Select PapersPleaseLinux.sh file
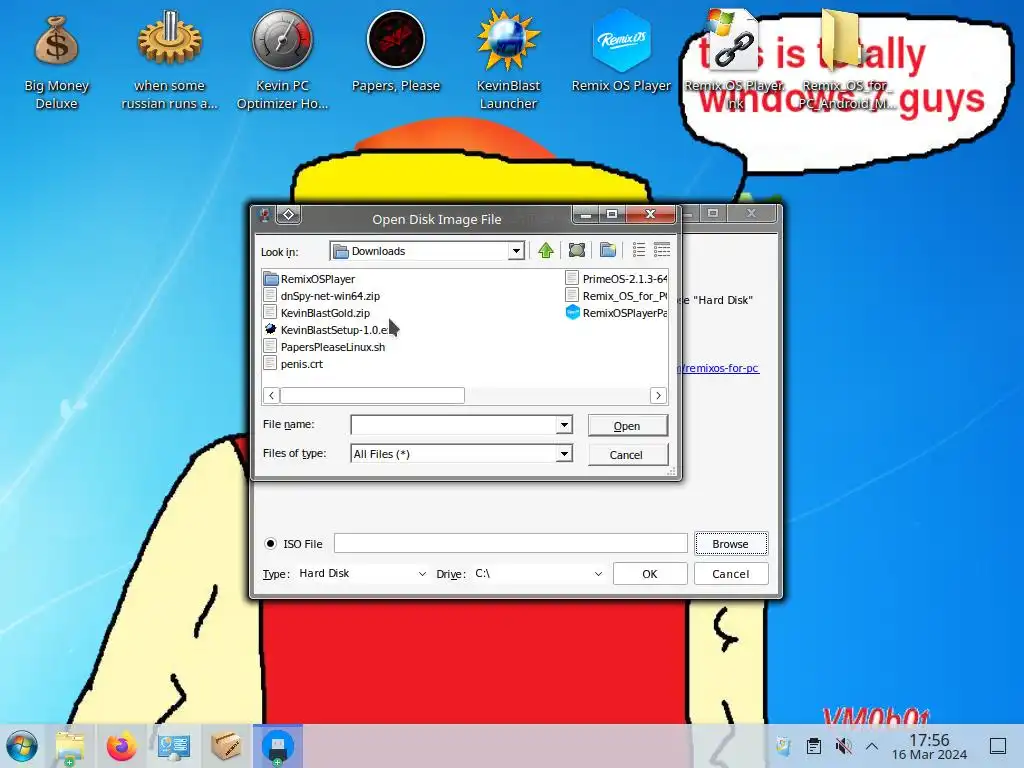1024x768 pixels. click(x=325, y=347)
